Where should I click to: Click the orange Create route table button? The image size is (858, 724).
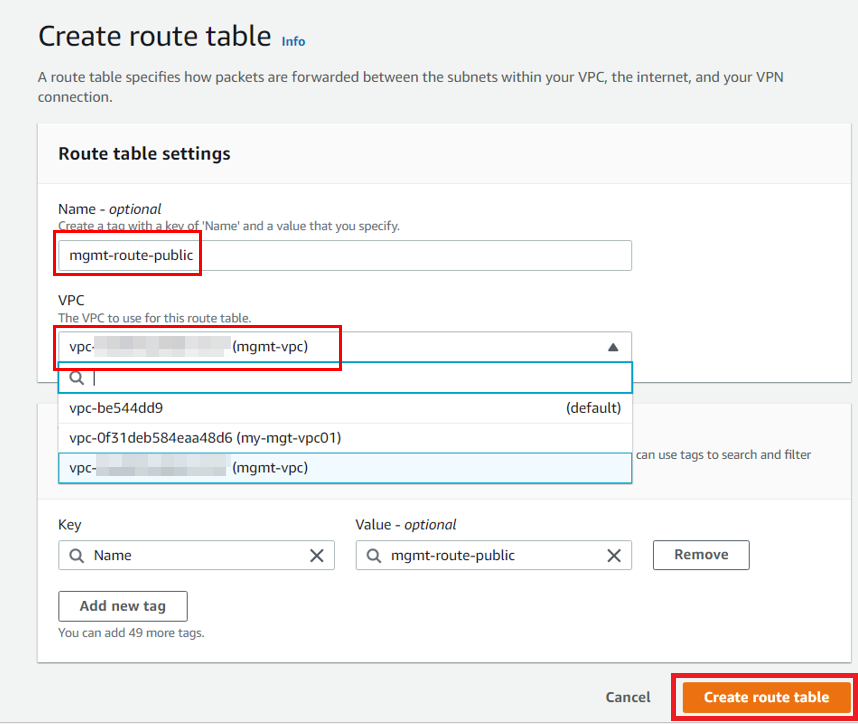(x=766, y=697)
